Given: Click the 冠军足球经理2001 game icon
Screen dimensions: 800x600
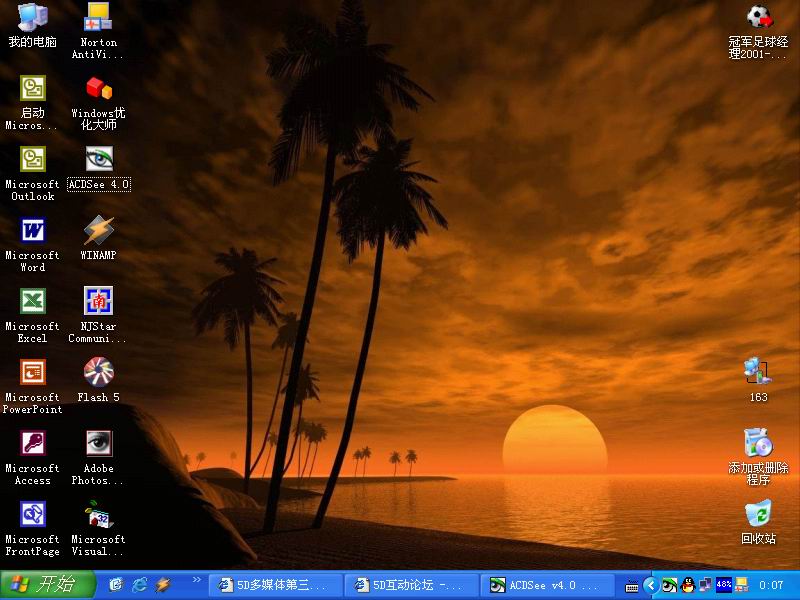Looking at the screenshot, I should click(x=758, y=18).
